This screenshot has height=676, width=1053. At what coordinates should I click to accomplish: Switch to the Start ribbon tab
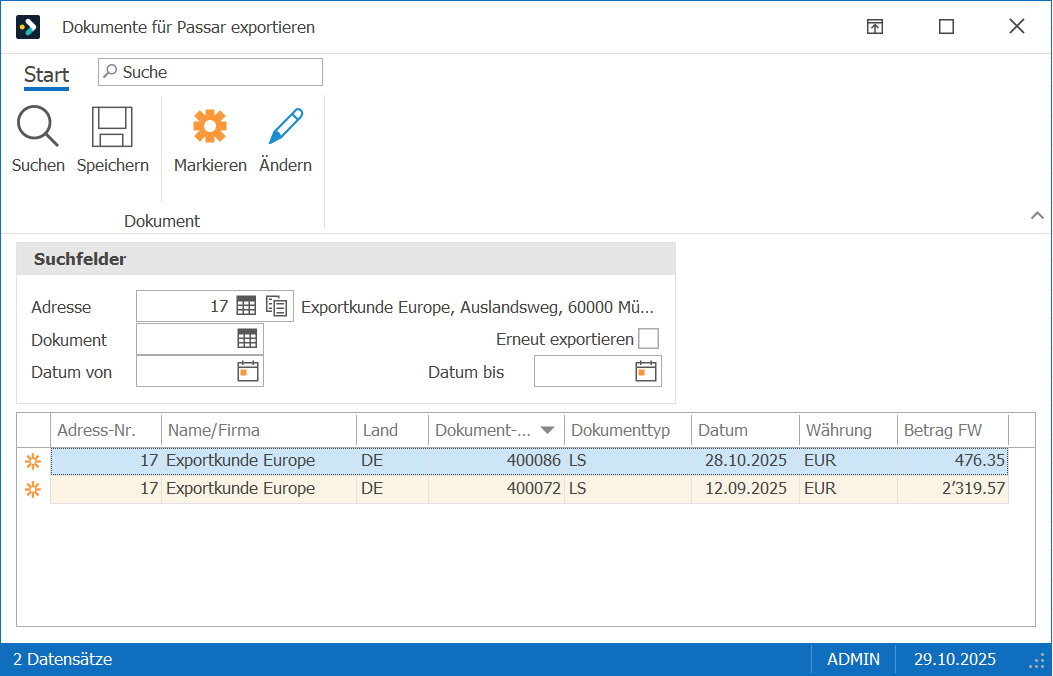click(46, 75)
